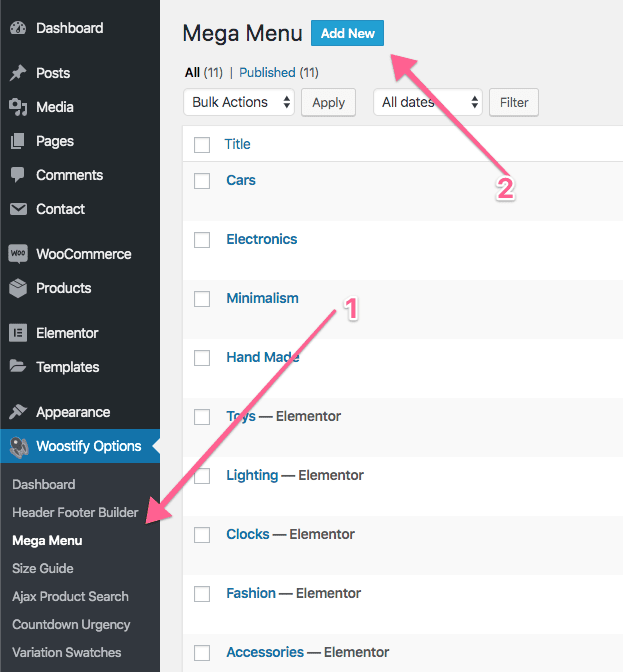The height and width of the screenshot is (672, 623).
Task: Click the Media library icon
Action: point(18,107)
